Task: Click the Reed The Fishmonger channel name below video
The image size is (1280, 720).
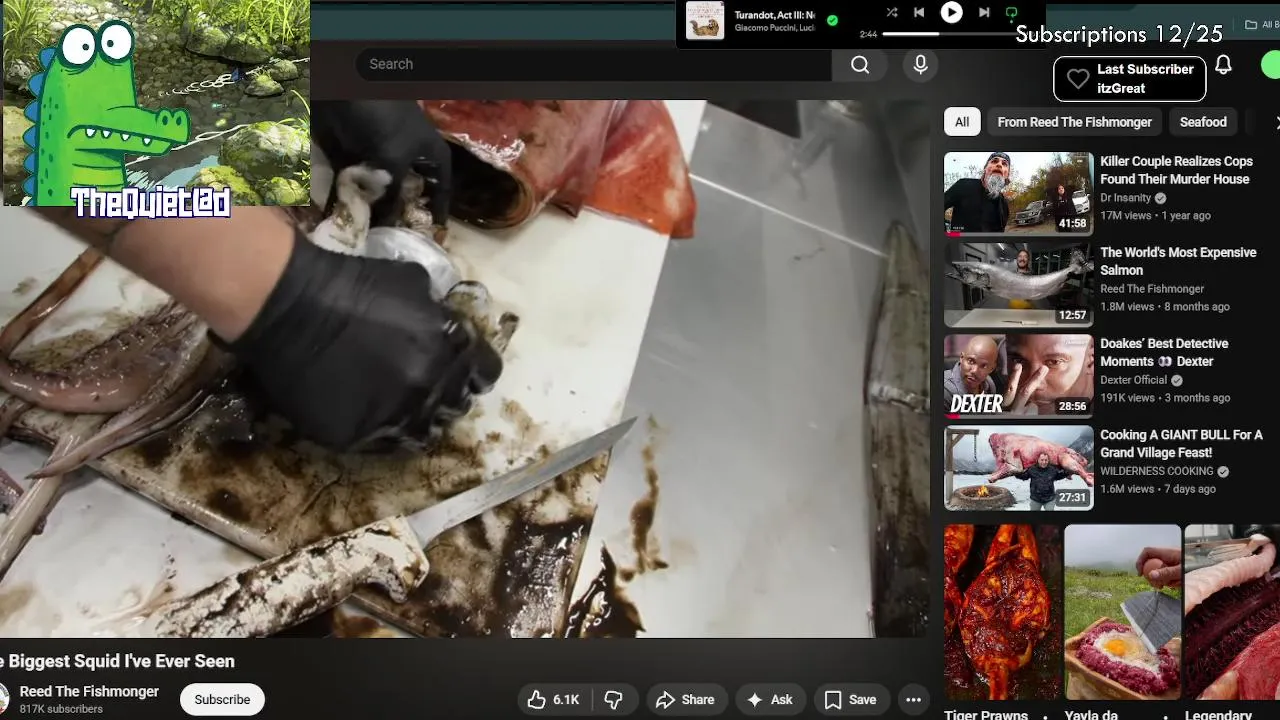Action: (x=89, y=692)
